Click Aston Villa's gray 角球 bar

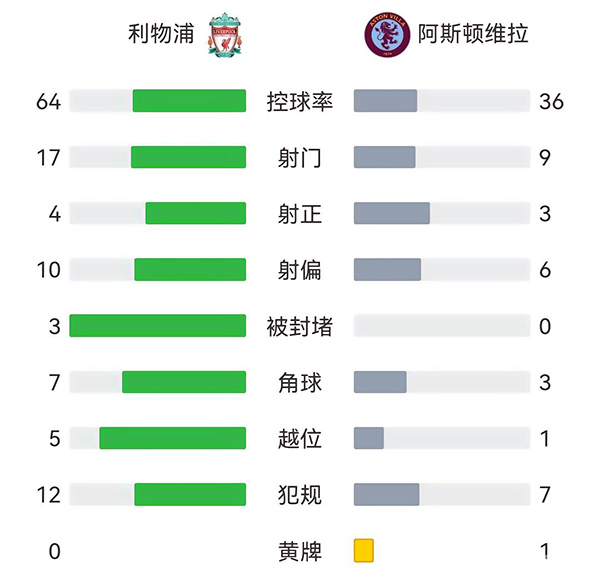(380, 382)
